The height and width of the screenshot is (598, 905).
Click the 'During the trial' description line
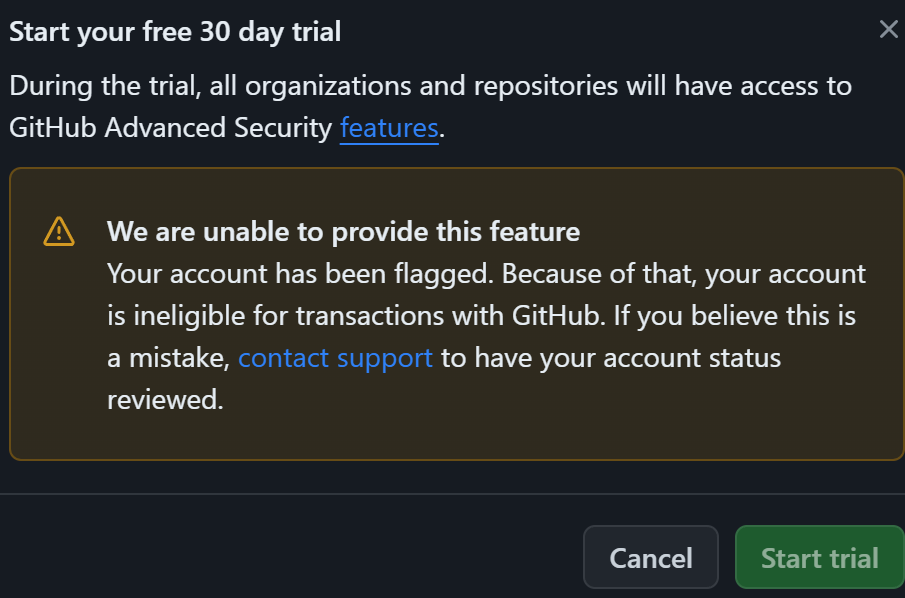pos(431,86)
